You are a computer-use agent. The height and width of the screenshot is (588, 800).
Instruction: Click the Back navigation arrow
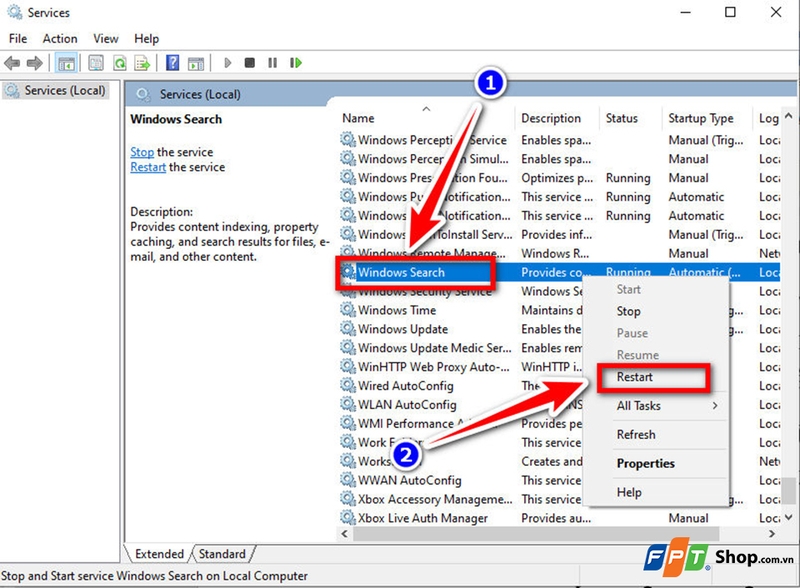pos(14,62)
